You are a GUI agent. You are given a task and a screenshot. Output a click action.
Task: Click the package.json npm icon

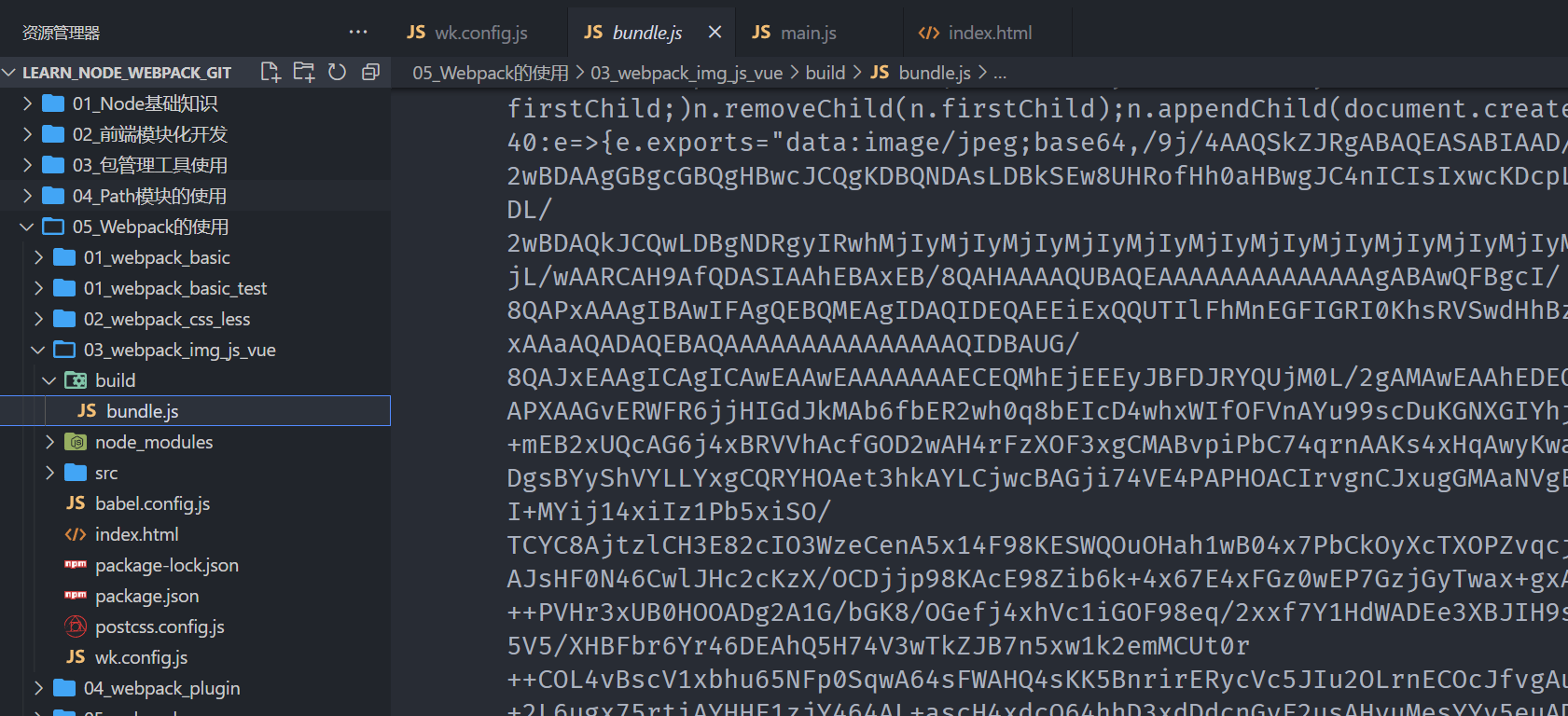coord(76,596)
